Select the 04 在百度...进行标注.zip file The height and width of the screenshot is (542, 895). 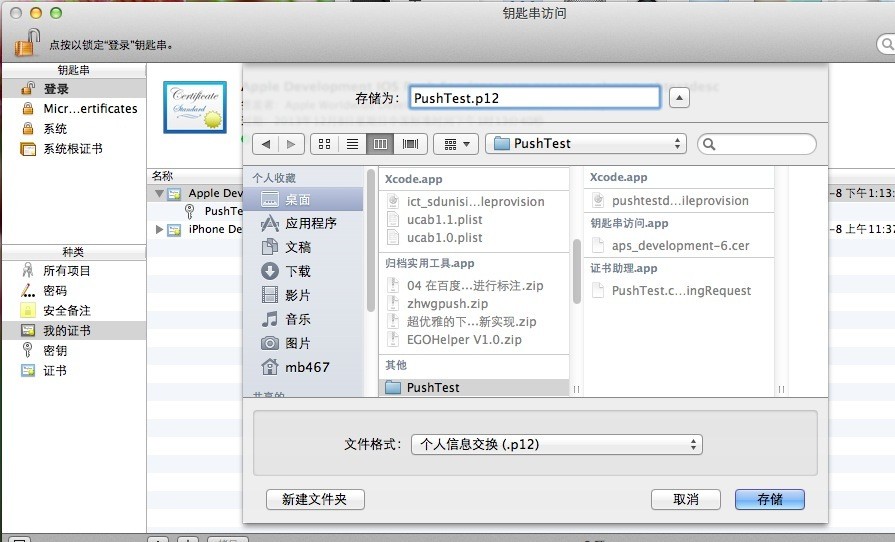pos(474,285)
